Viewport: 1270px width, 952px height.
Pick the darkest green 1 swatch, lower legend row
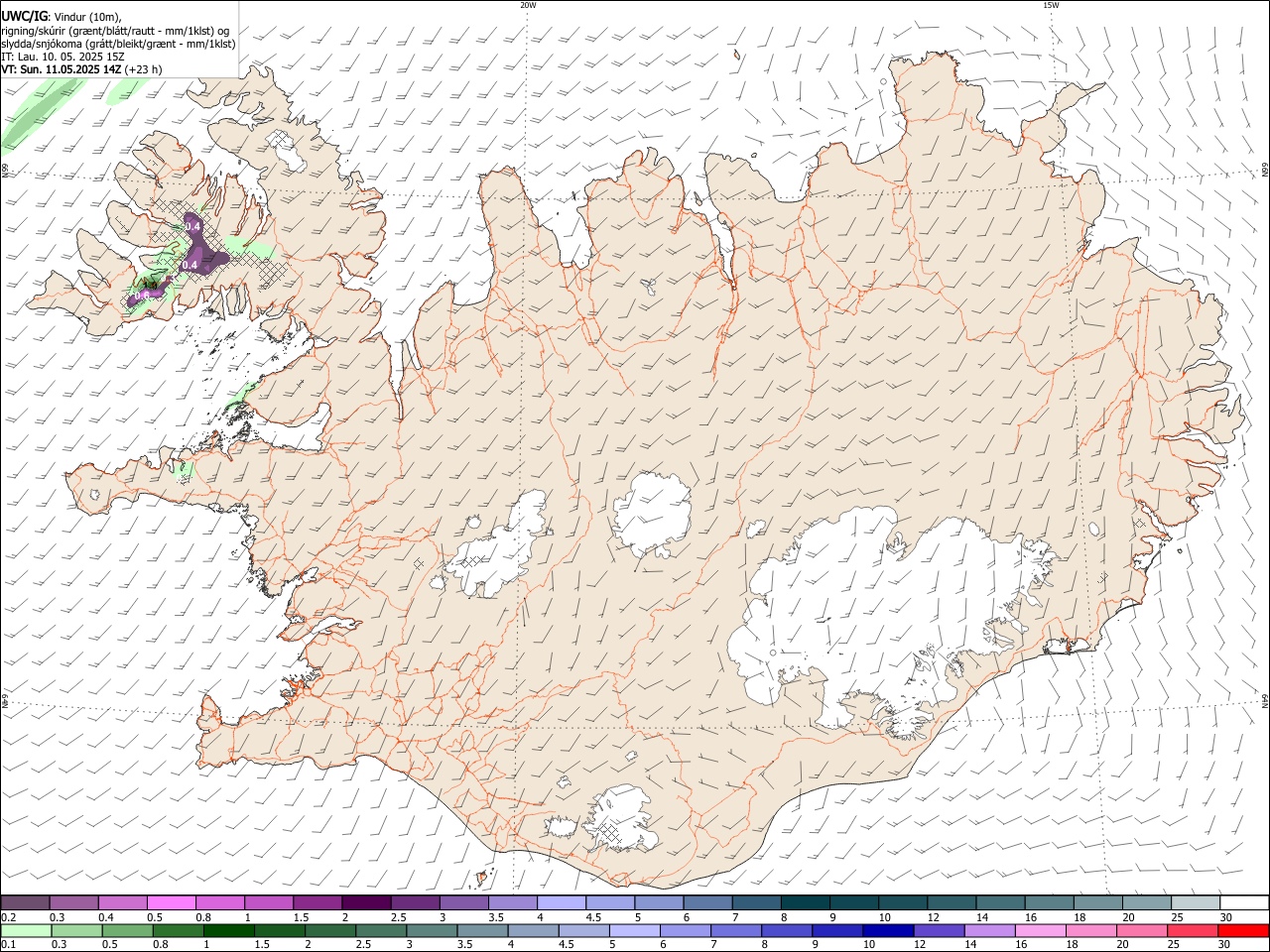click(x=229, y=930)
